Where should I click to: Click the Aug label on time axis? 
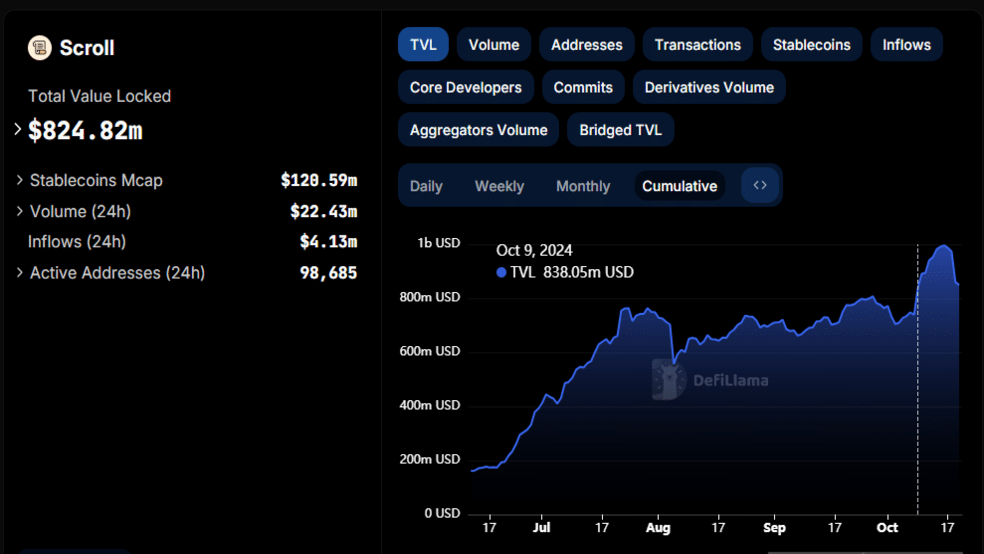point(658,528)
